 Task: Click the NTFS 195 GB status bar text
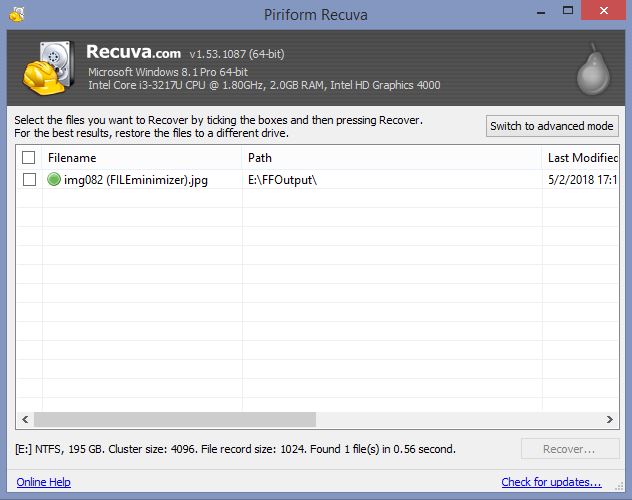pyautogui.click(x=235, y=449)
